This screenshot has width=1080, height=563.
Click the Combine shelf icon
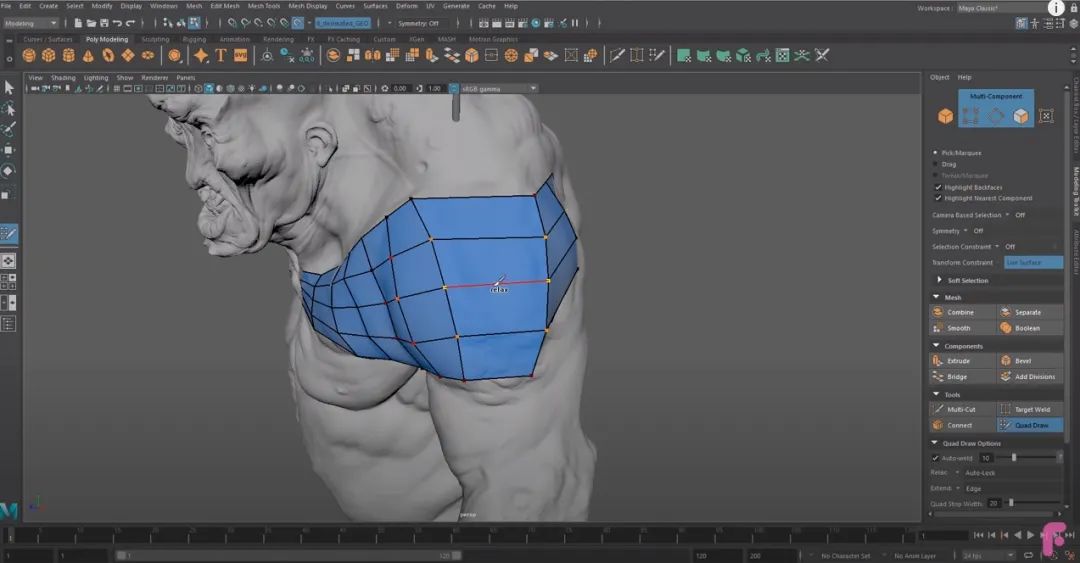[333, 56]
